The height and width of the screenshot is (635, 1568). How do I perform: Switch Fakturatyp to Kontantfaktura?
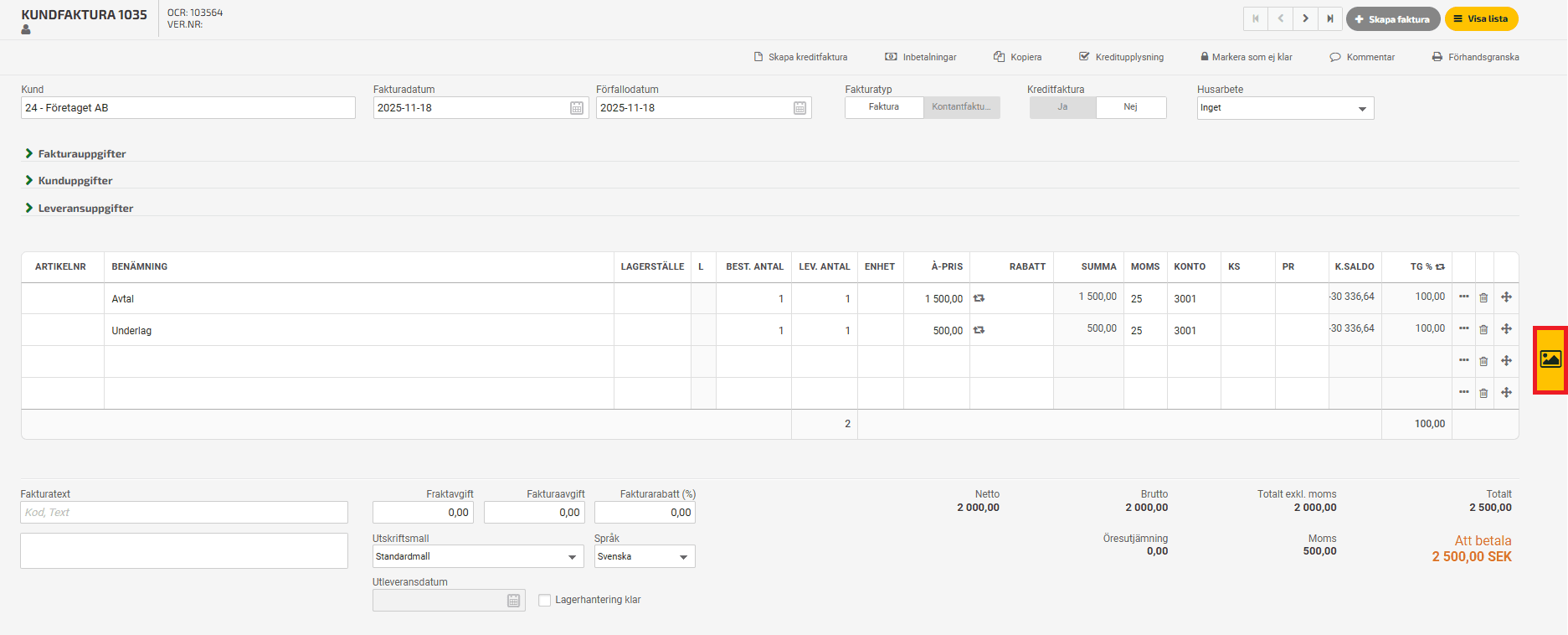[961, 107]
